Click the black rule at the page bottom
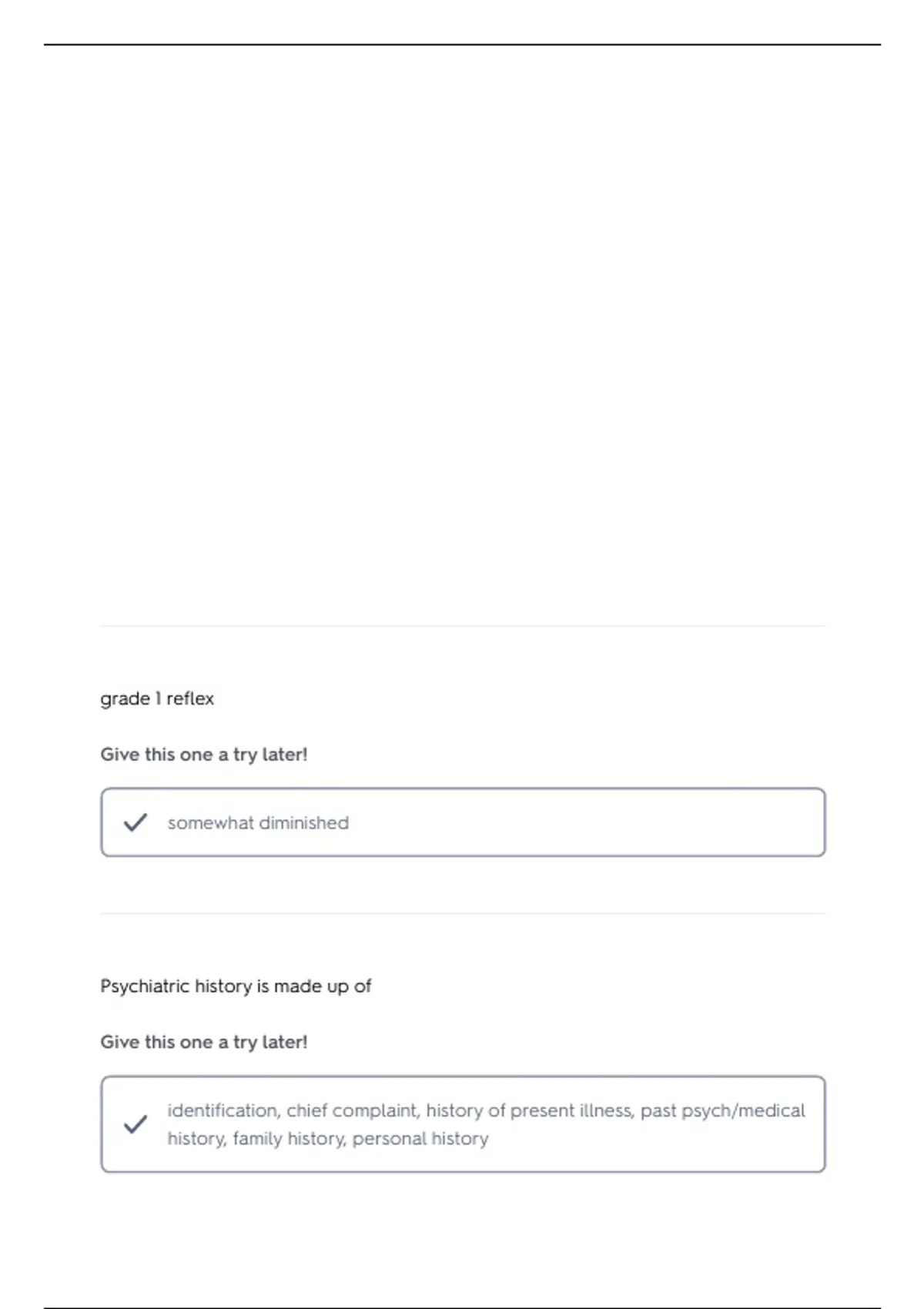This screenshot has width=924, height=1309. coord(462,1307)
